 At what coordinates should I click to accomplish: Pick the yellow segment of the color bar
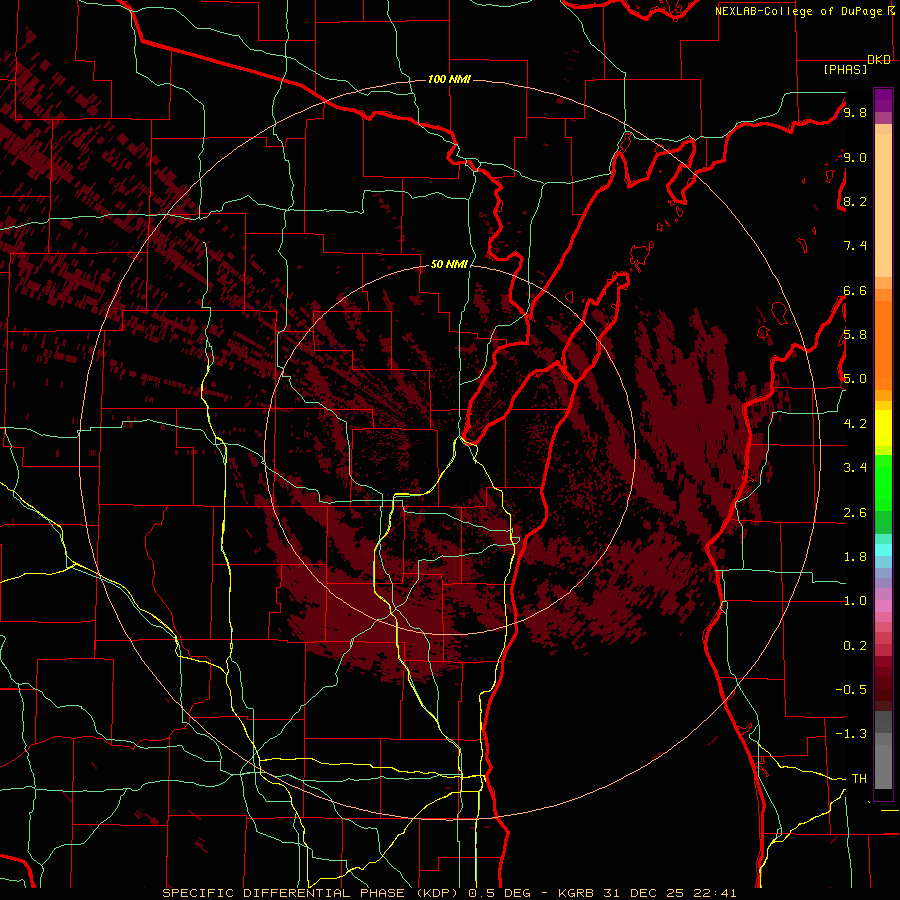click(x=883, y=428)
